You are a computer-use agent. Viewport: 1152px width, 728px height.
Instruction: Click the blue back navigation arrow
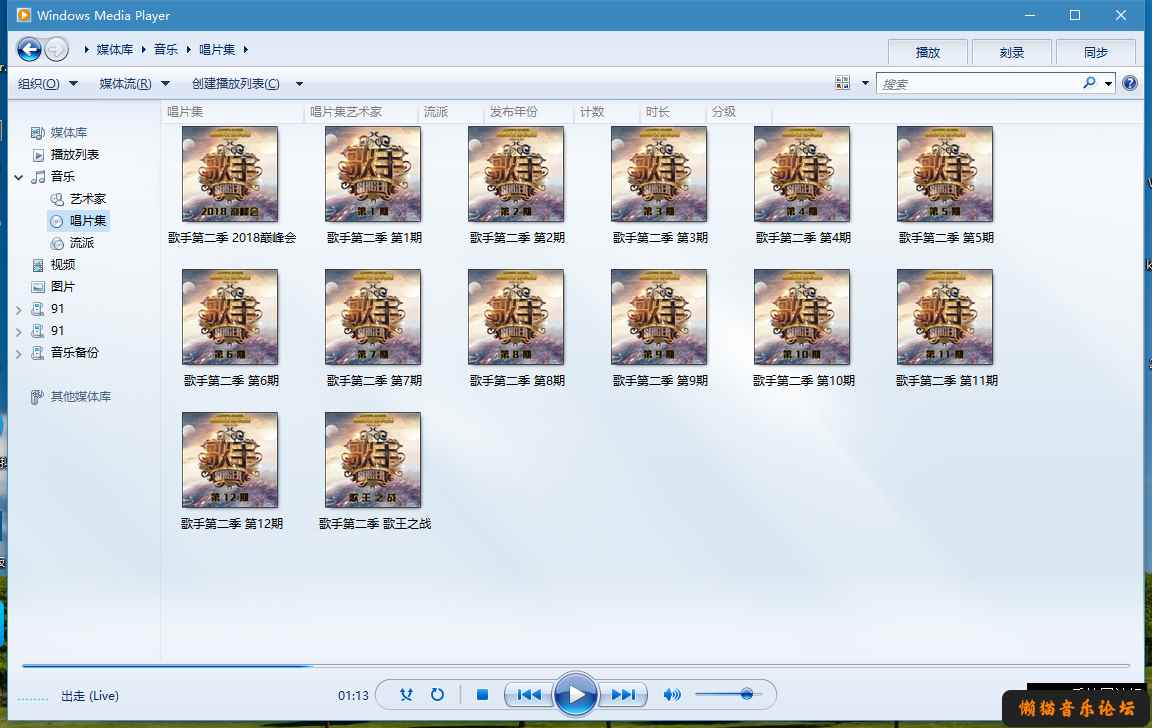coord(29,49)
